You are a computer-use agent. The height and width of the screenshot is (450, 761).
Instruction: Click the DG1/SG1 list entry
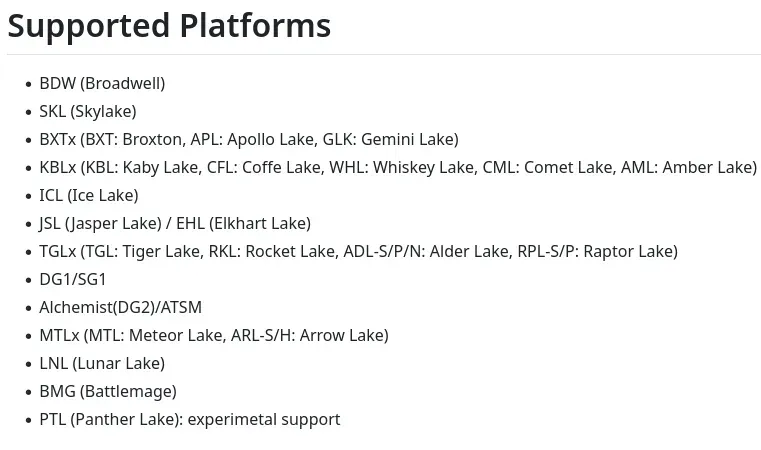pos(73,280)
